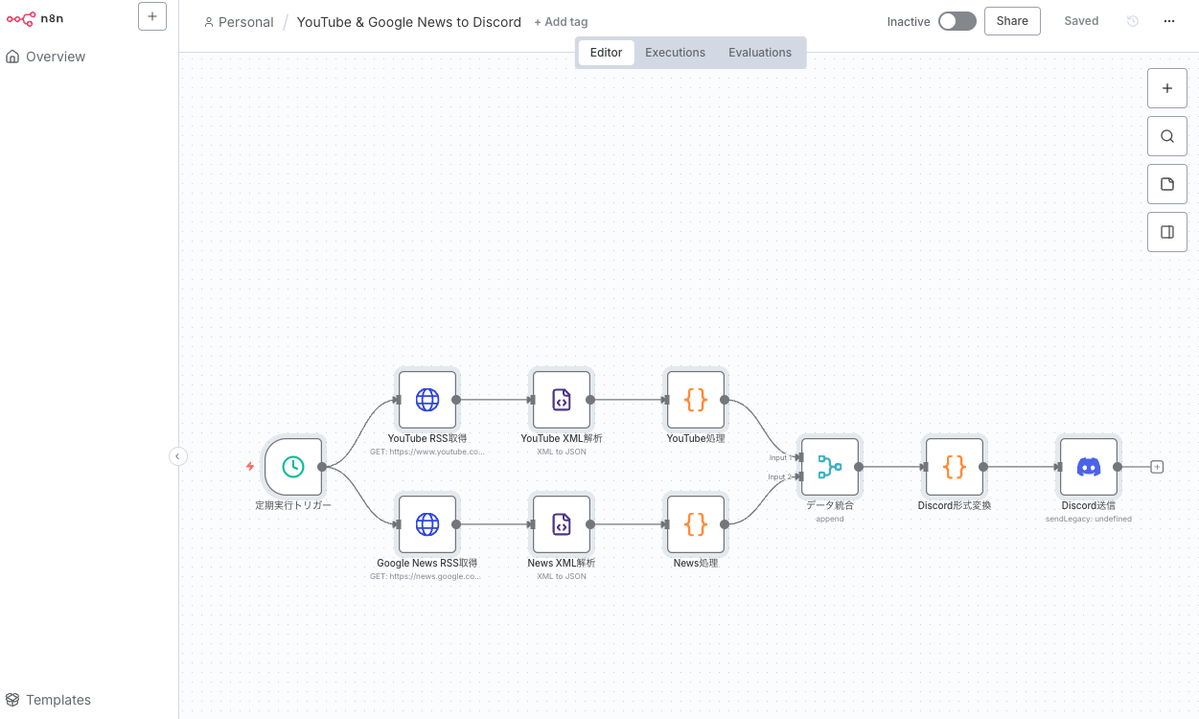
Task: Open Templates in the sidebar
Action: (48, 700)
